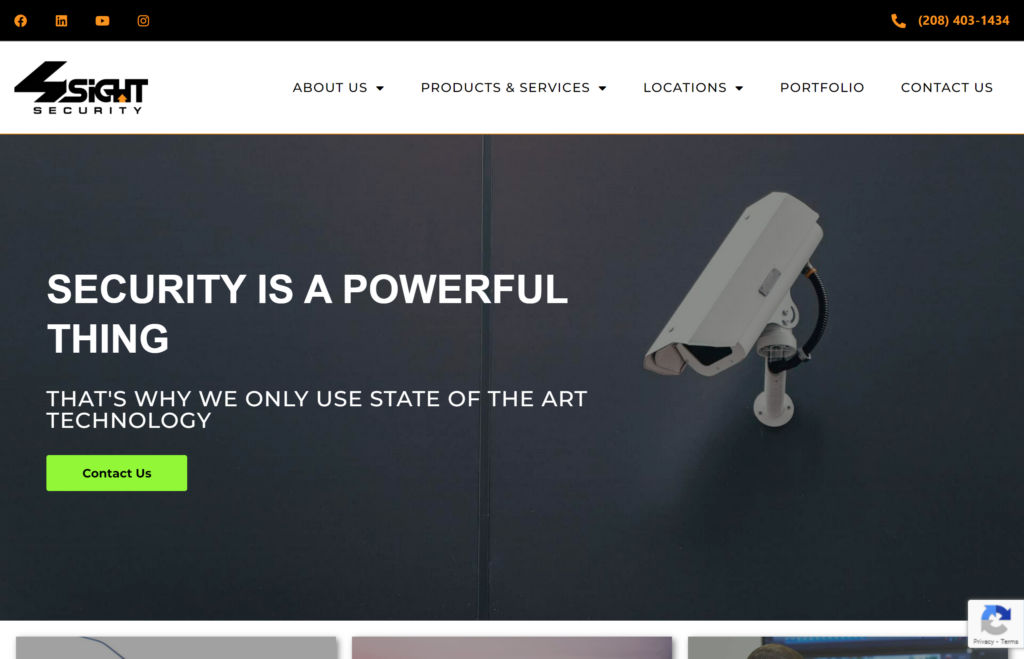This screenshot has height=659, width=1024.
Task: Click the About Us menu label
Action: (330, 88)
